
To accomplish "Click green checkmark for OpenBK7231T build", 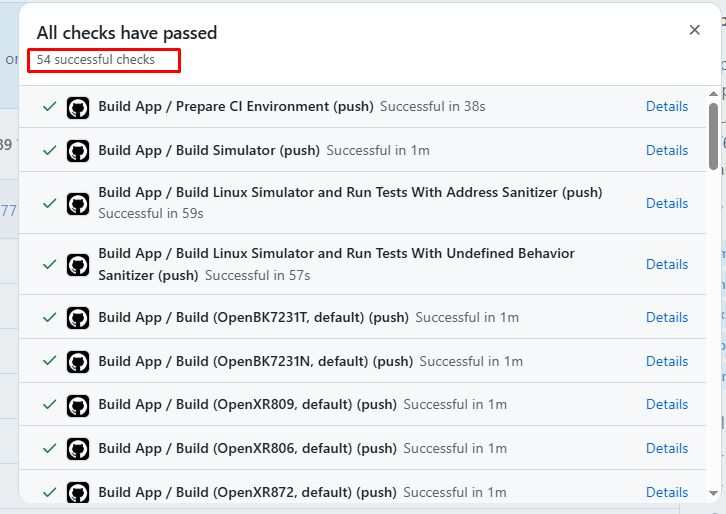I will (50, 318).
